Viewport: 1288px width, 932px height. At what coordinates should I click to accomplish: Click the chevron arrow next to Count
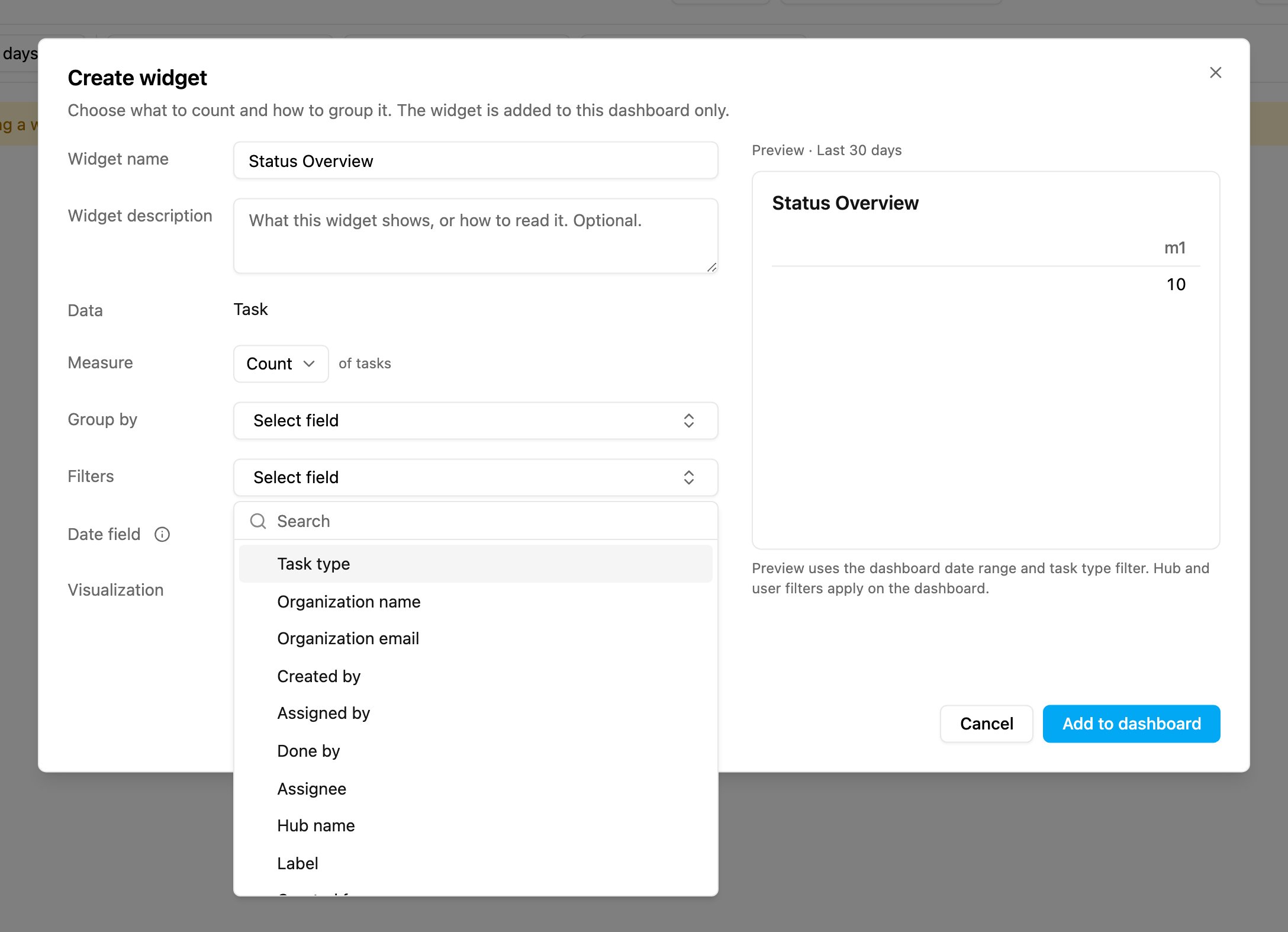308,364
